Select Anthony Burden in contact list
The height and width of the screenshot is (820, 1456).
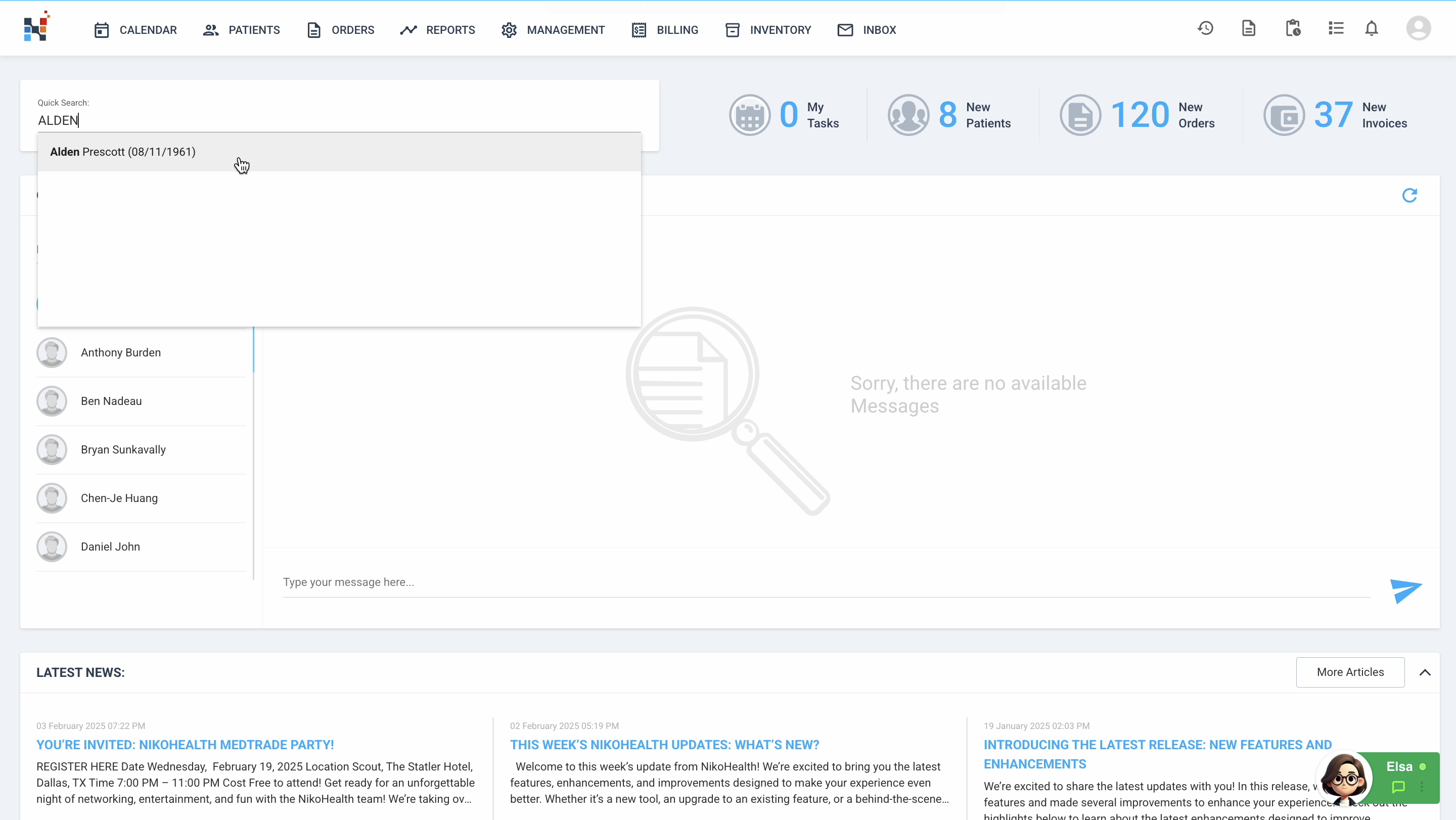pyautogui.click(x=120, y=353)
